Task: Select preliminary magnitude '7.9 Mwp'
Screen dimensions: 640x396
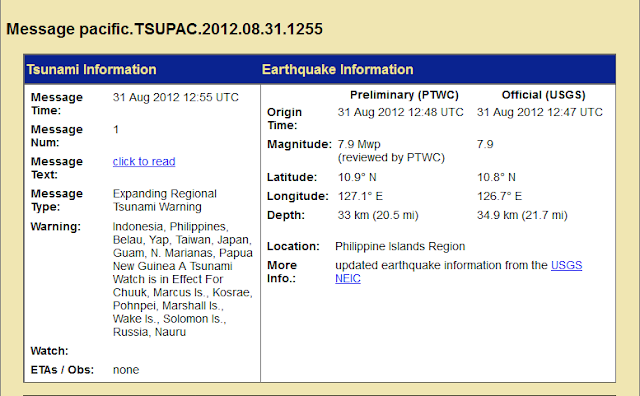Action: [359, 145]
